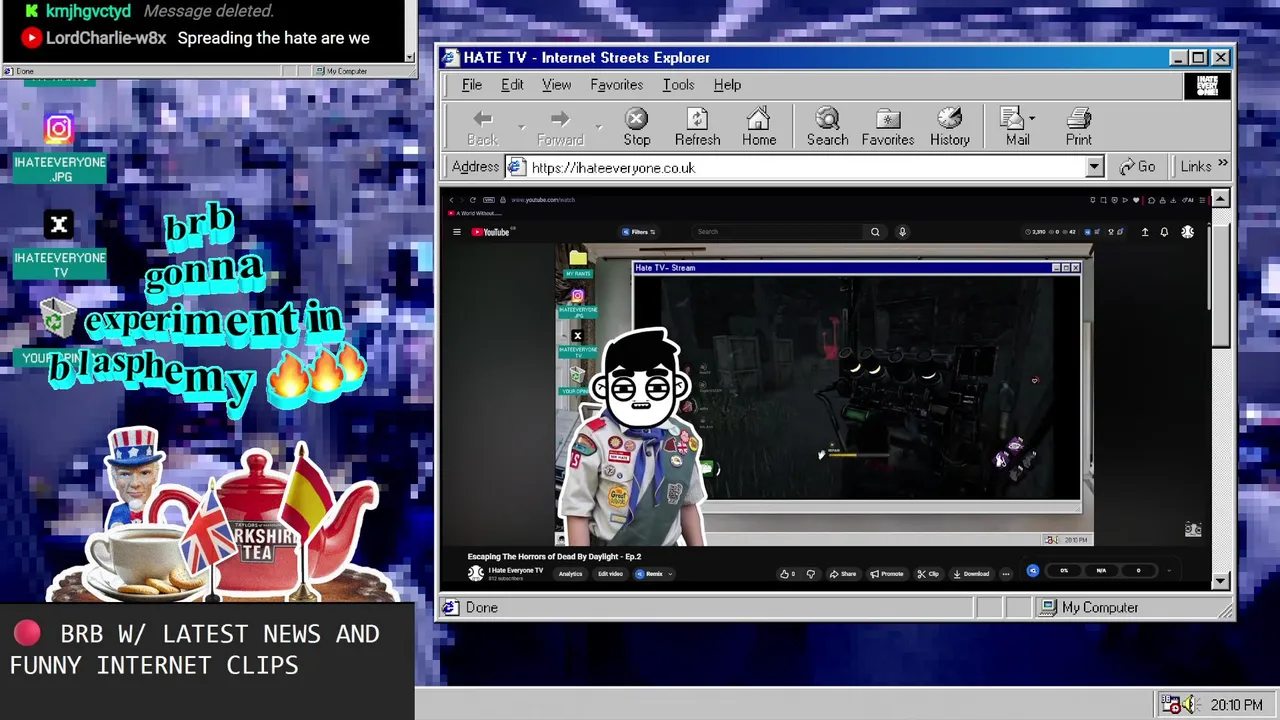Screen dimensions: 1280x720
Task: Click the vertical scrollbar down arrow
Action: [x=1221, y=581]
